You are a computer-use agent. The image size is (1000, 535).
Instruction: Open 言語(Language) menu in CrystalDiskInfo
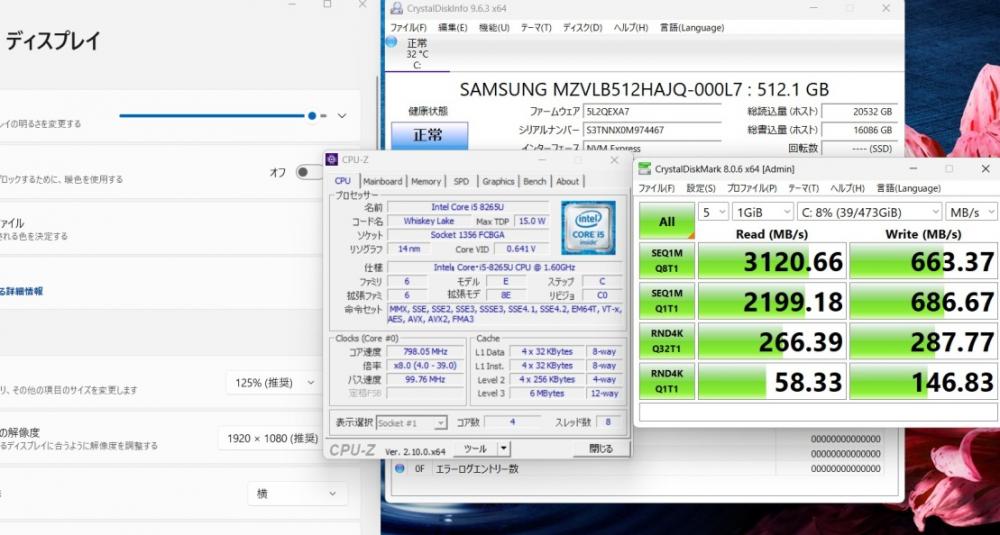[x=692, y=28]
